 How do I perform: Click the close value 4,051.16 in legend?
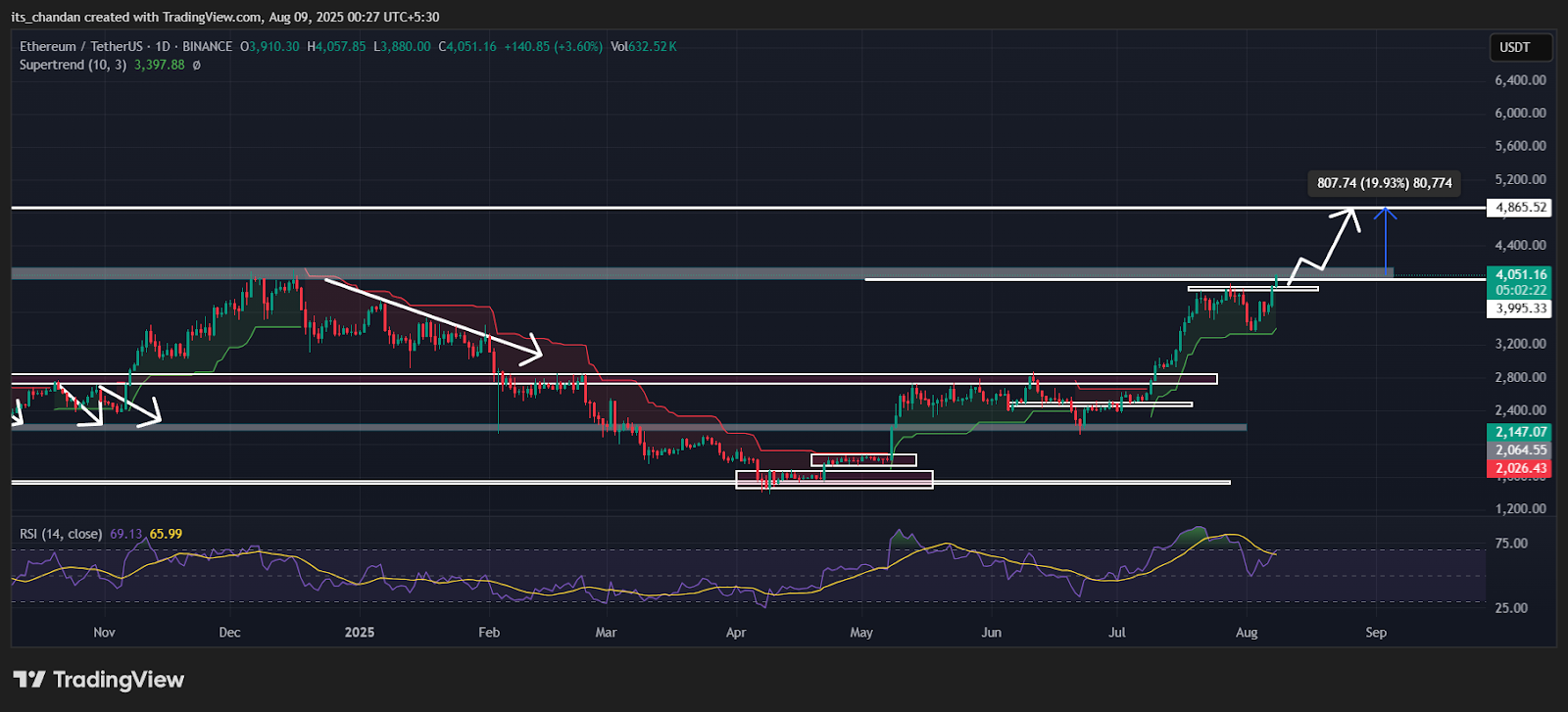[x=471, y=47]
